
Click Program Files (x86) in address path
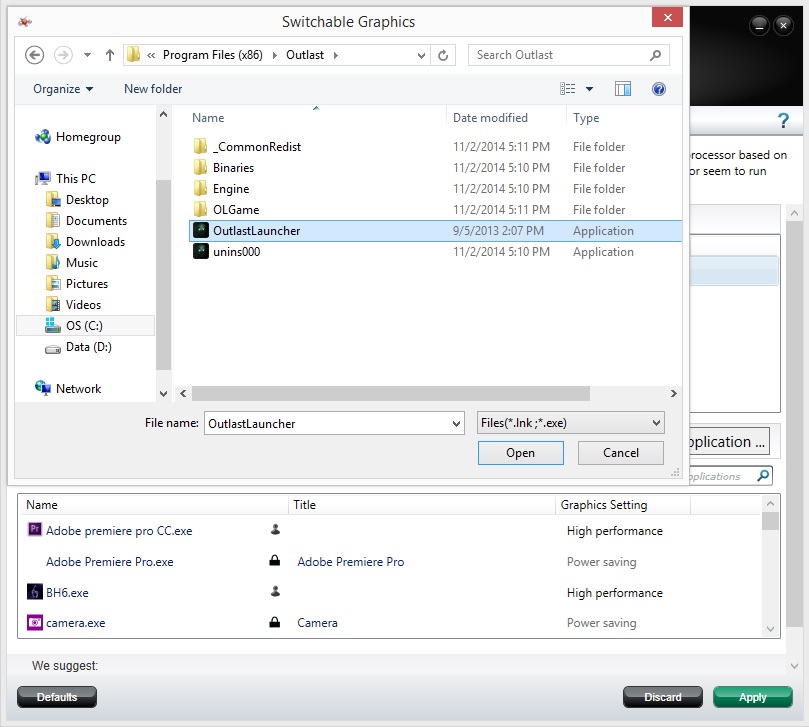213,55
